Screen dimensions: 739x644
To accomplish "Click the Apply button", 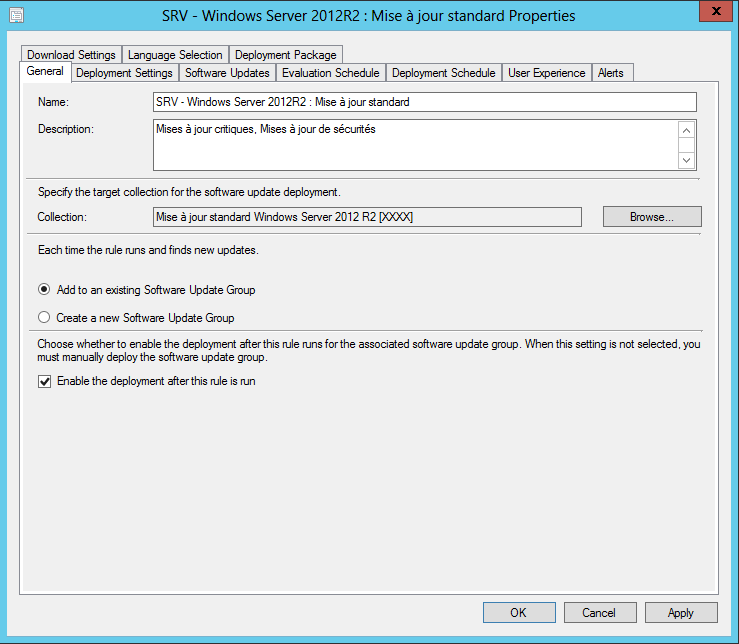I will point(681,612).
